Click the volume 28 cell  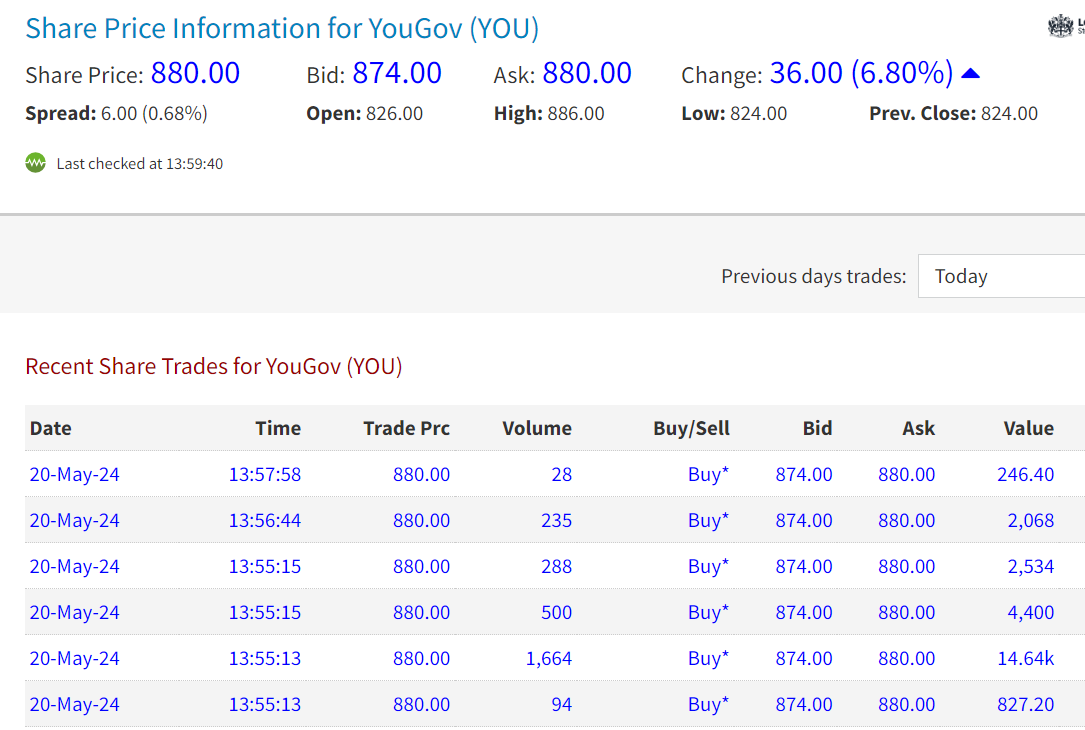[x=562, y=475]
